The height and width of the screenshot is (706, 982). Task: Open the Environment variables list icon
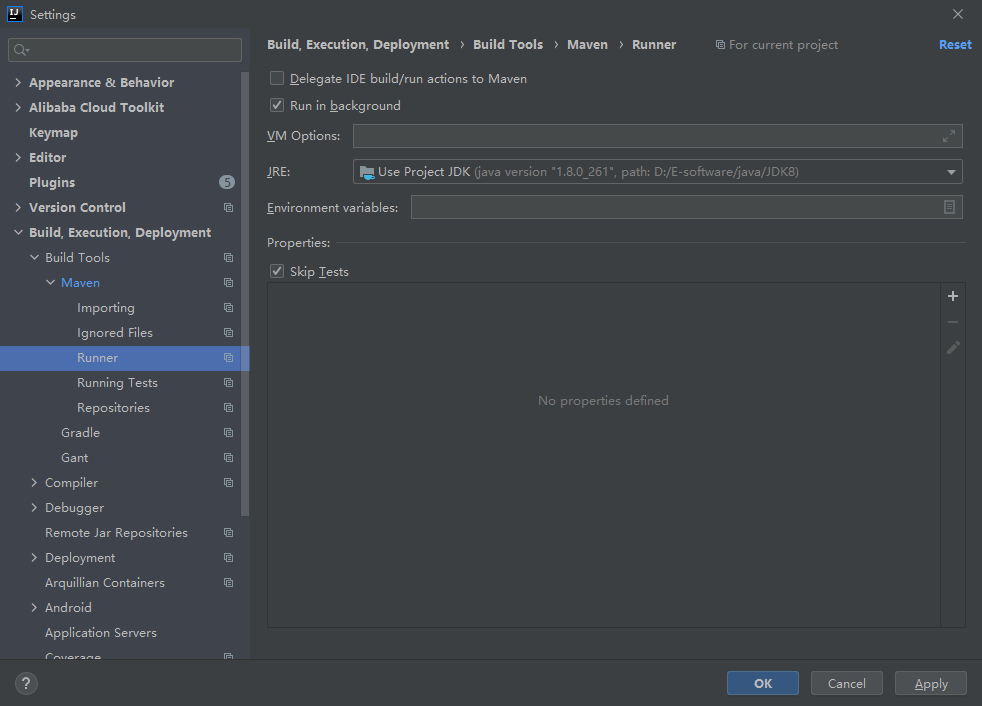(949, 207)
